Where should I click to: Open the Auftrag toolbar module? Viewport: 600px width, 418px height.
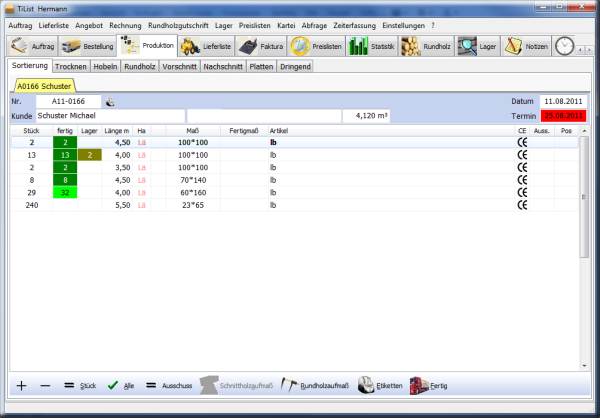32,46
